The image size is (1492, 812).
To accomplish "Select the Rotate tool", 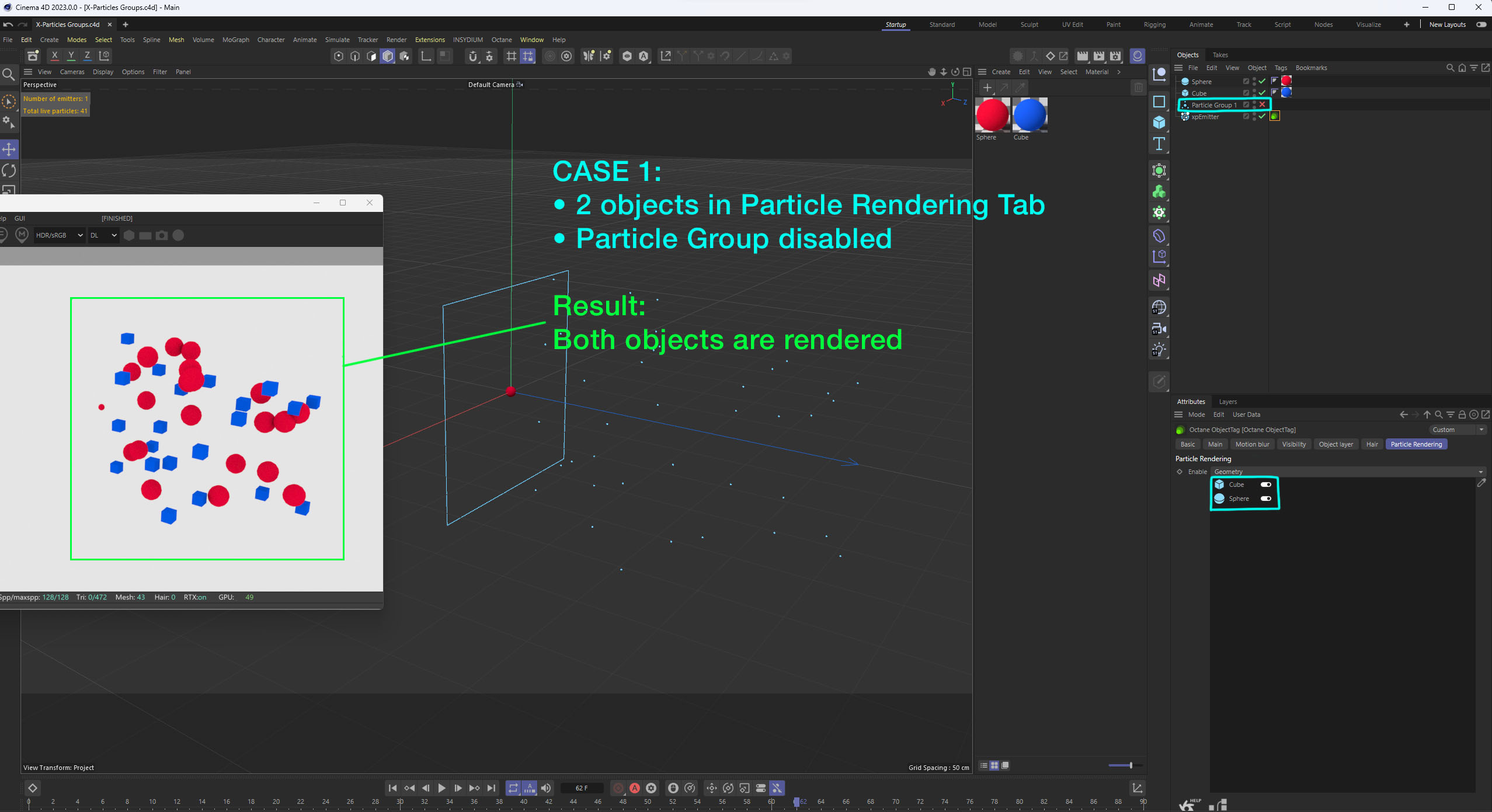I will pyautogui.click(x=9, y=170).
